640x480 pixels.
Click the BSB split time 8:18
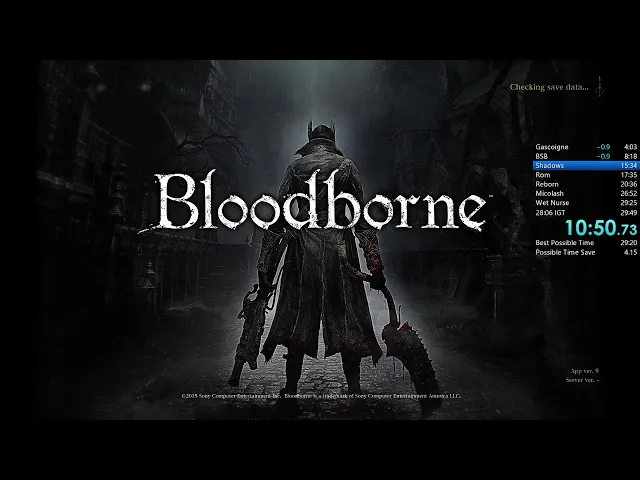click(x=630, y=156)
